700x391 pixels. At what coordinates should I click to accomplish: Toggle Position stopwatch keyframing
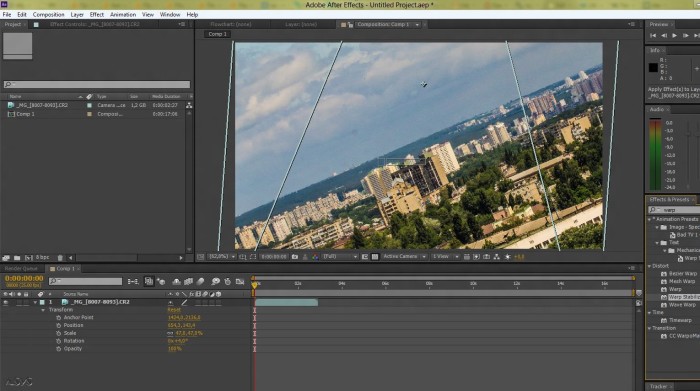(58, 325)
